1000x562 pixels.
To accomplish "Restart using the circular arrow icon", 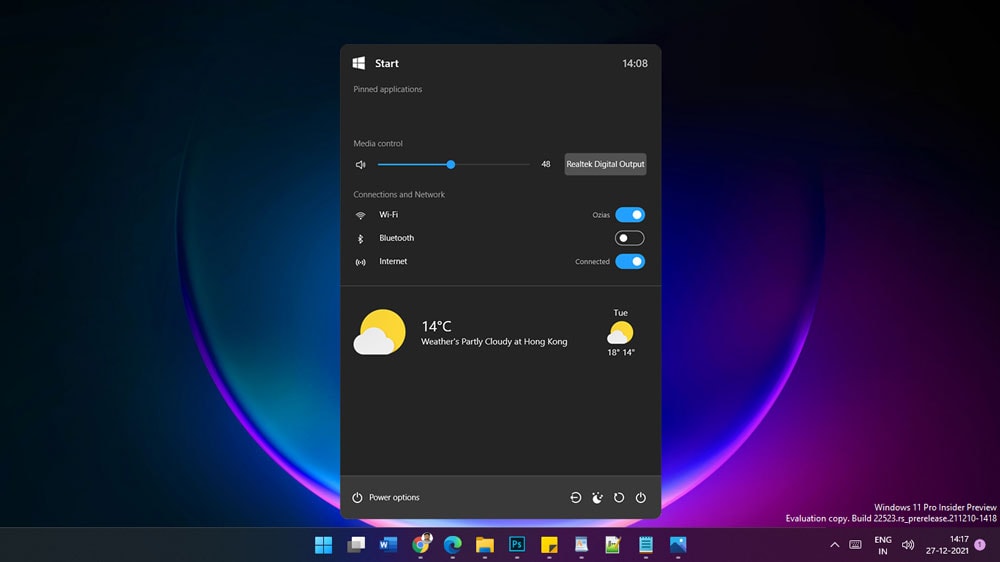I will pos(619,498).
